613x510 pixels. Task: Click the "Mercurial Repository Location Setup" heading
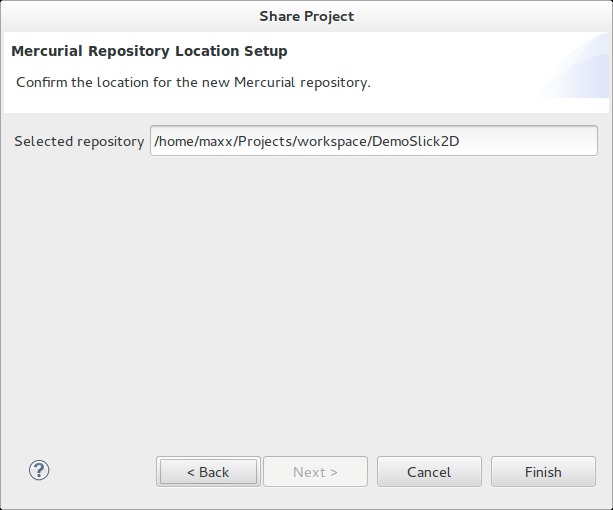[x=149, y=51]
